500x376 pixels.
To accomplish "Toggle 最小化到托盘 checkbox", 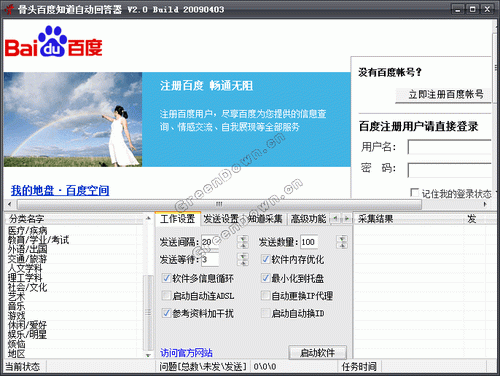I will point(266,278).
